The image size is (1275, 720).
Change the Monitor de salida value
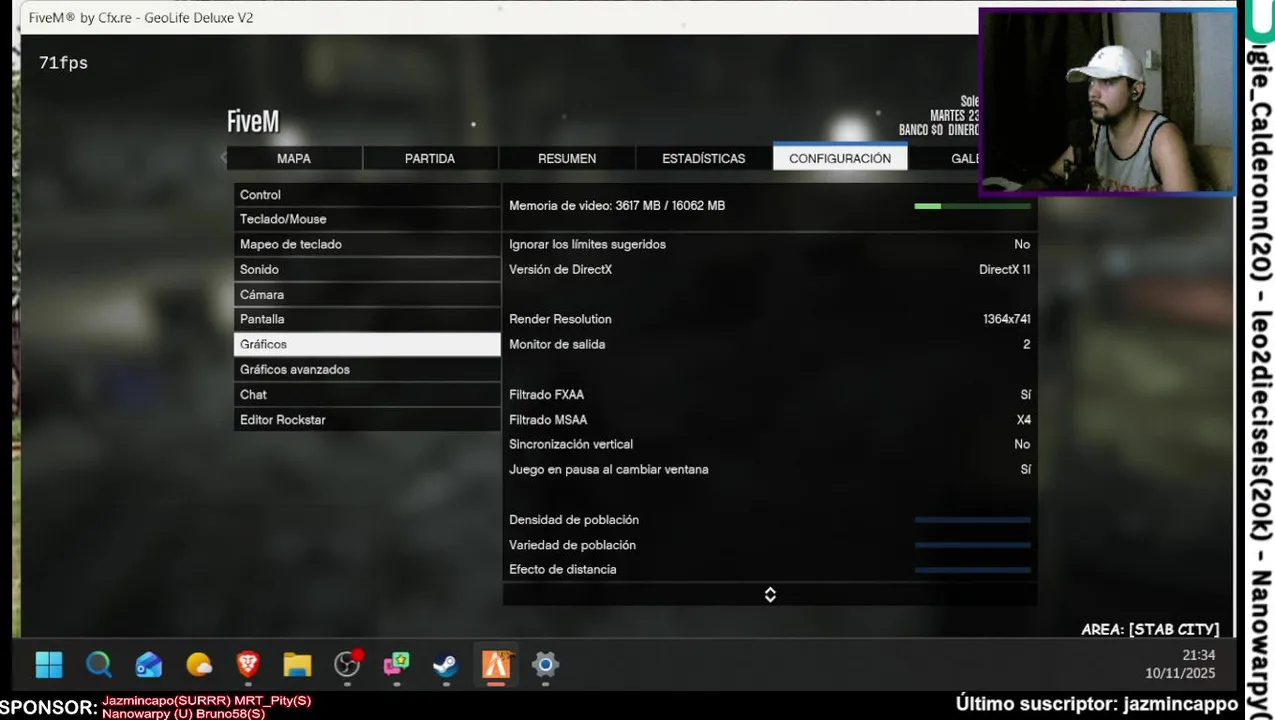click(x=769, y=344)
